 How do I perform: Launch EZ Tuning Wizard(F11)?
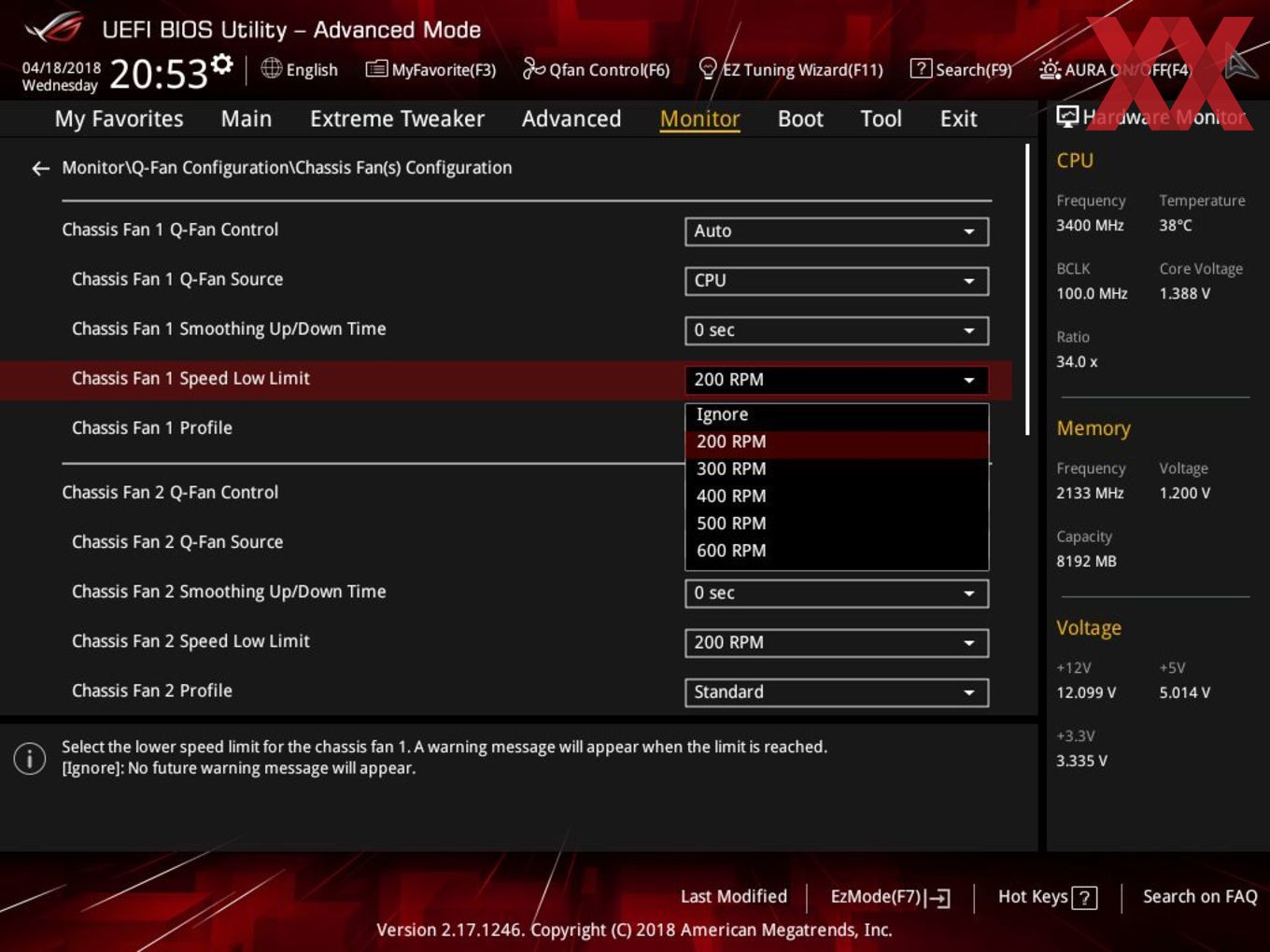click(790, 69)
